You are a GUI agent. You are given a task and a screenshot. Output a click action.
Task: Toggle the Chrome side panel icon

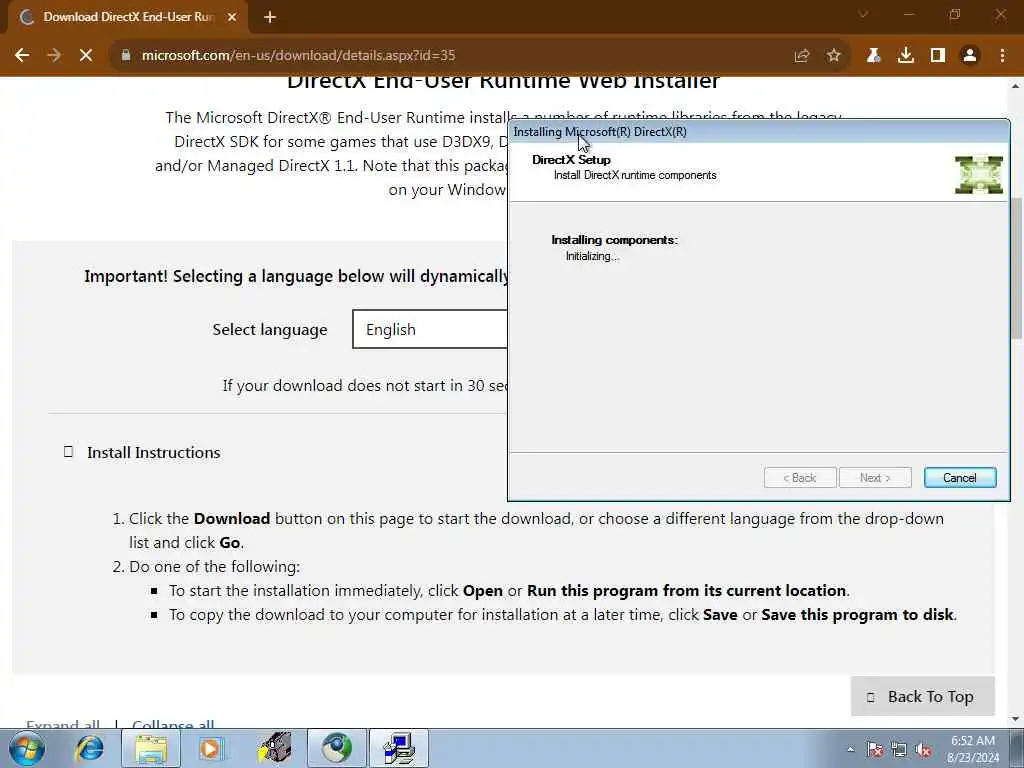(x=938, y=56)
